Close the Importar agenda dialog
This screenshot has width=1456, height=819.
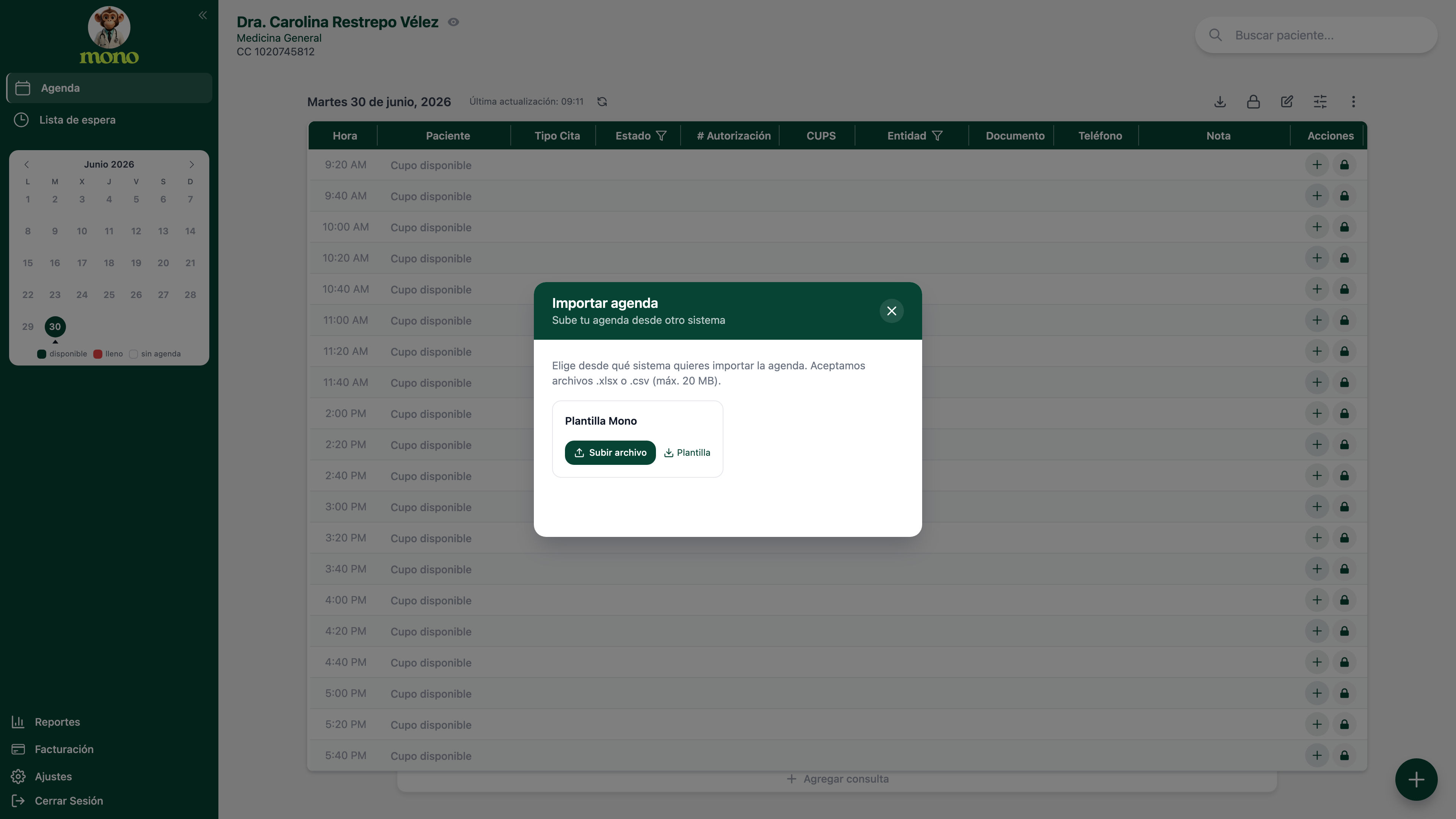coord(891,311)
